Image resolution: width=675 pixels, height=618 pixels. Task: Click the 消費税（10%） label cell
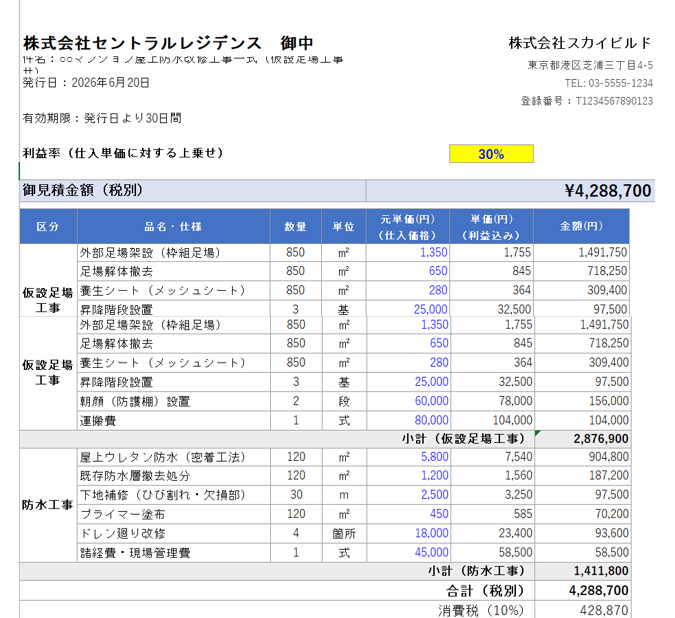[277, 610]
